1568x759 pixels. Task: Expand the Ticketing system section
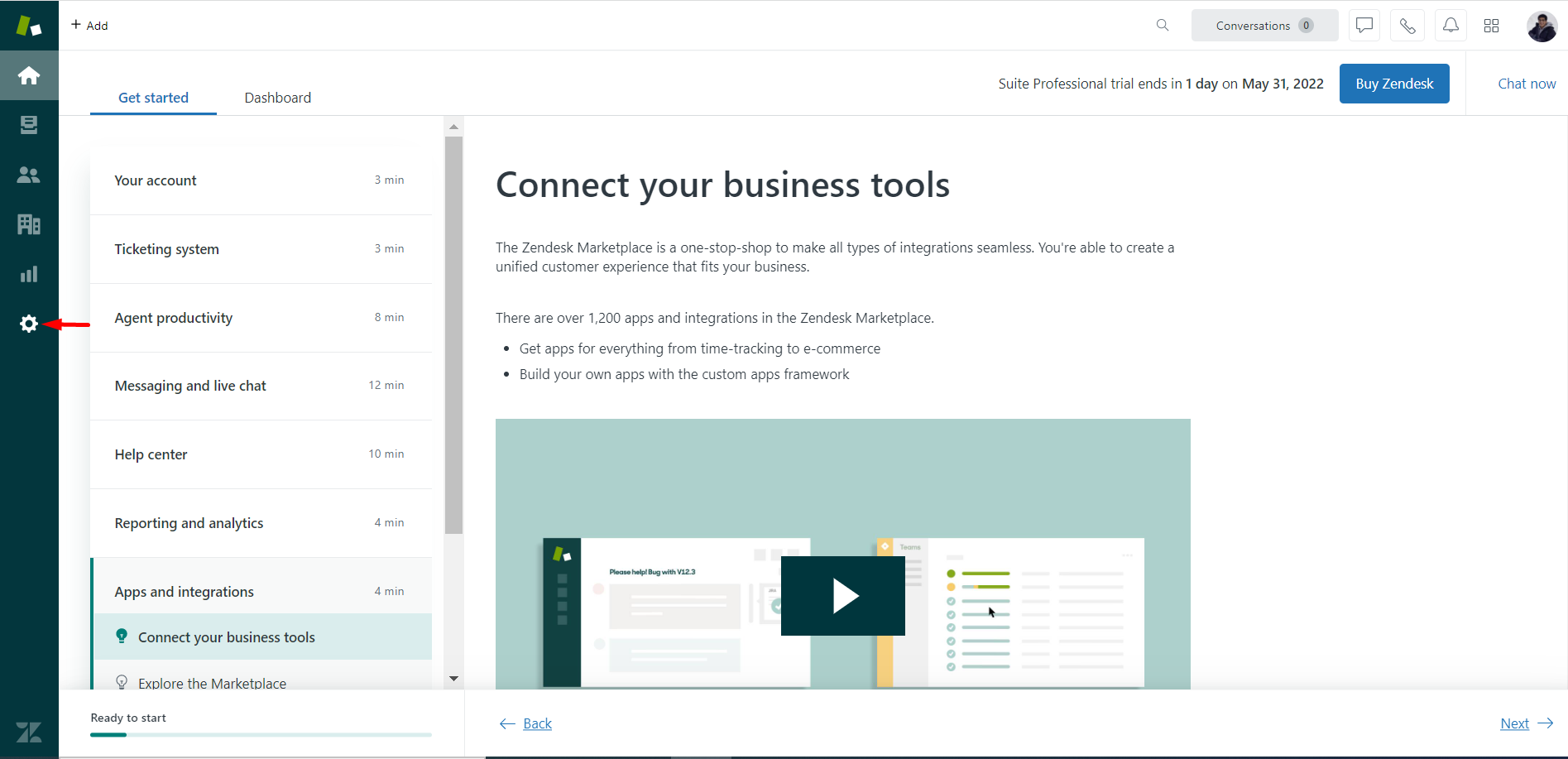(x=261, y=249)
